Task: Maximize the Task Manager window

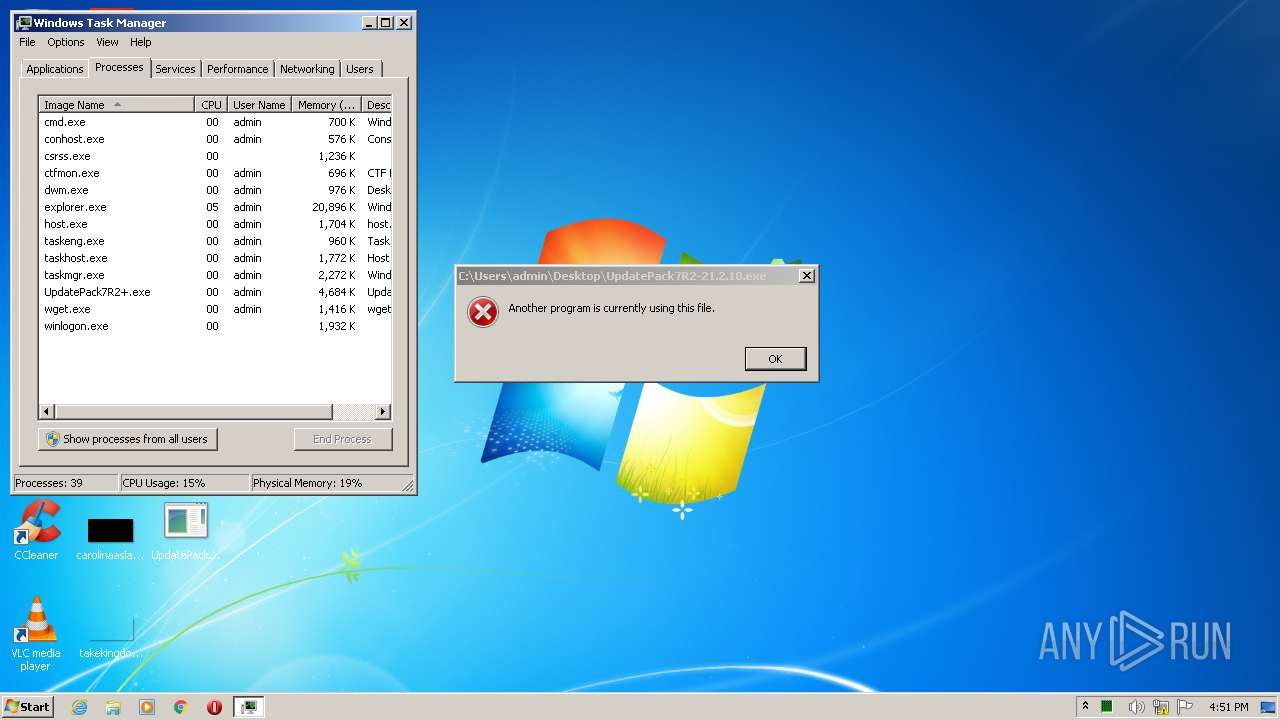Action: (386, 22)
